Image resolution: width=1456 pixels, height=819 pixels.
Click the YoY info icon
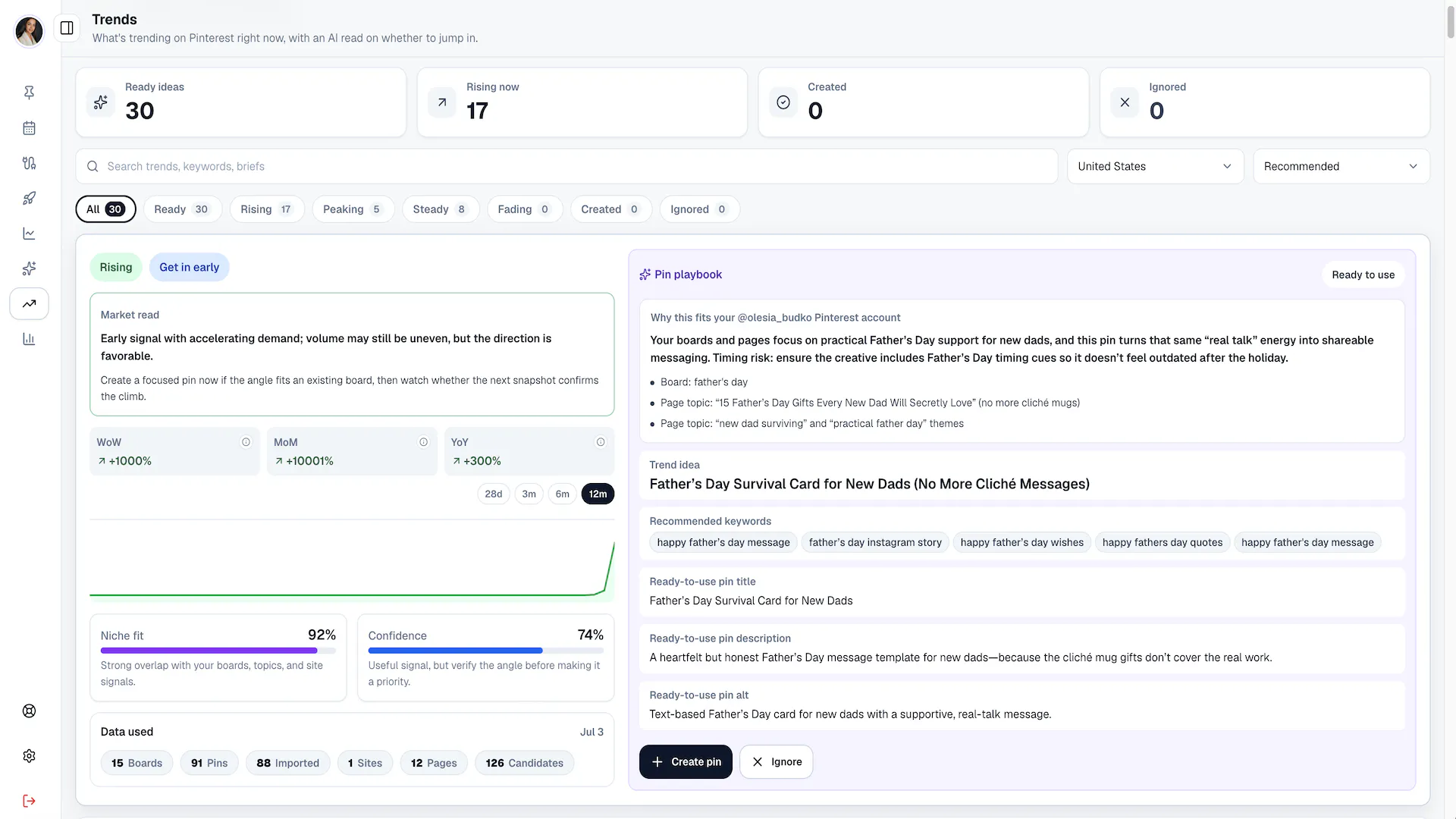601,442
